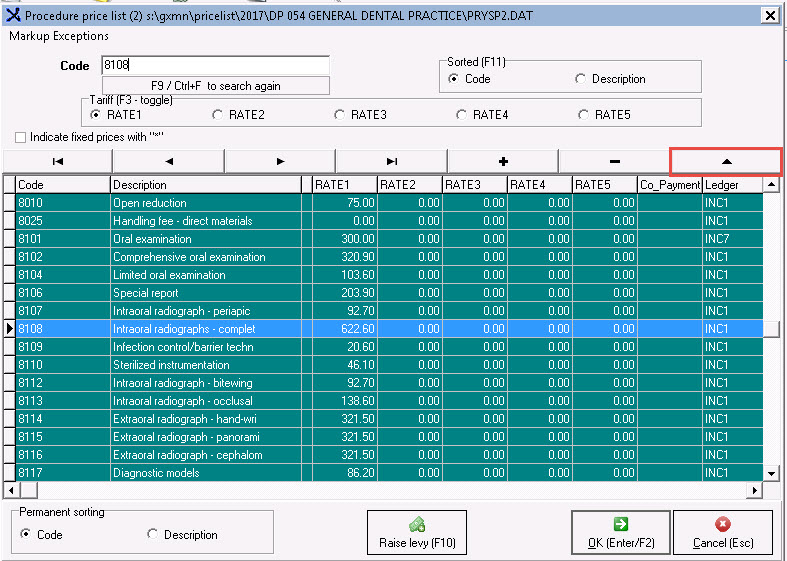This screenshot has height=561, width=787.
Task: Select RATE3 tariff radio button
Action: [340, 115]
